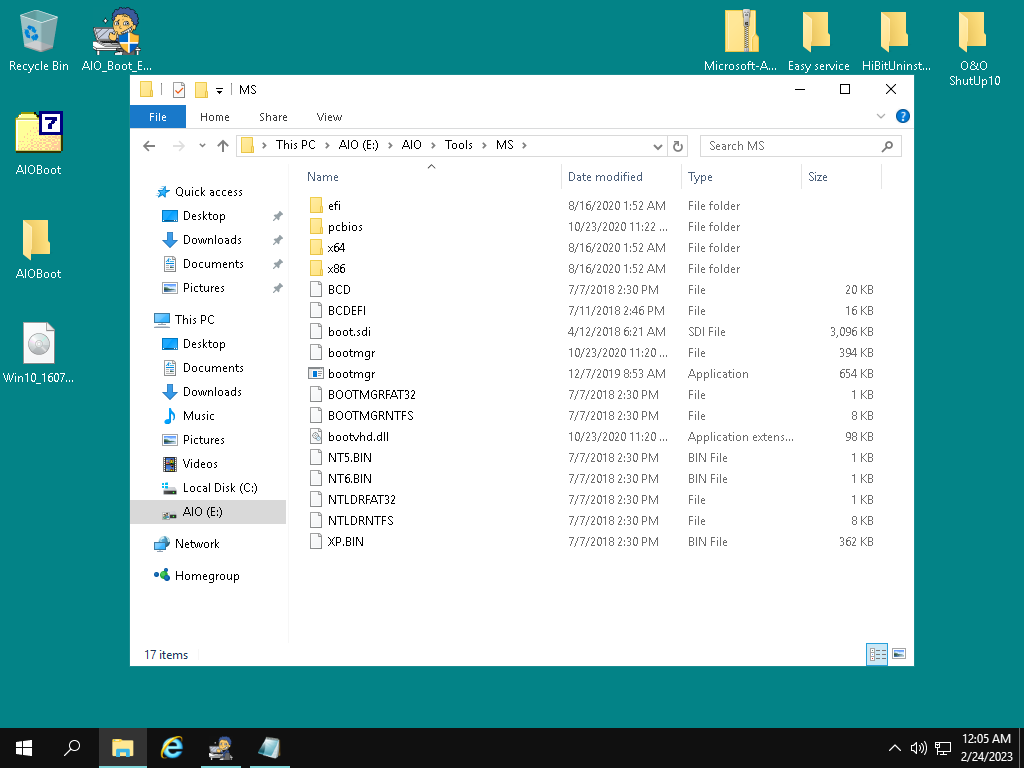Open the View ribbon tab

[329, 117]
